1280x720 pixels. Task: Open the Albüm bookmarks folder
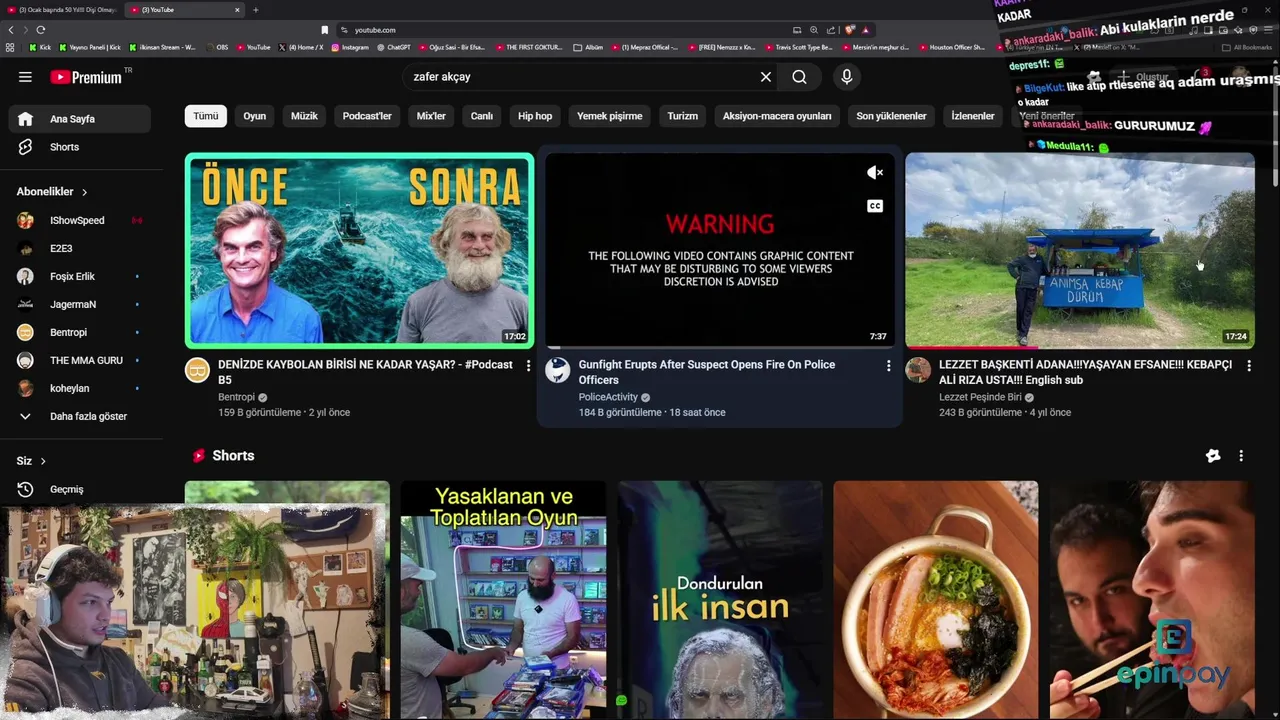point(588,47)
